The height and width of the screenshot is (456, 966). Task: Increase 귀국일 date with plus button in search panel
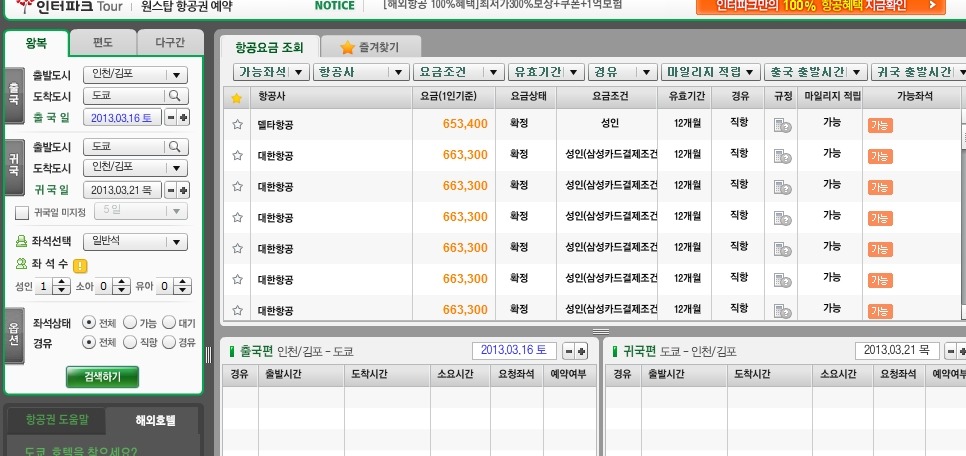click(183, 190)
